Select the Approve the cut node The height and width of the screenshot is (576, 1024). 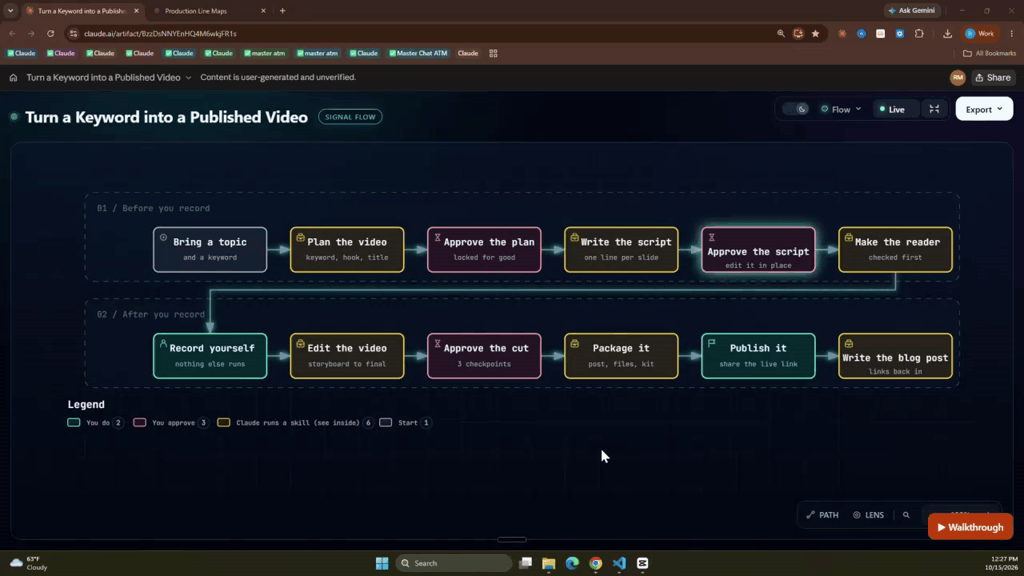coord(484,356)
